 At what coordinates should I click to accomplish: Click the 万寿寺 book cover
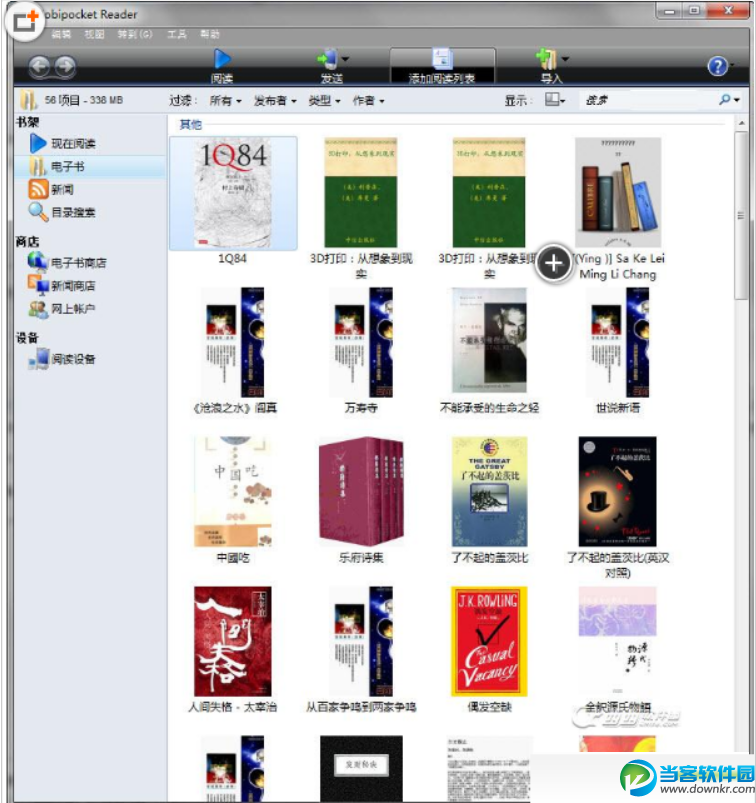[361, 342]
